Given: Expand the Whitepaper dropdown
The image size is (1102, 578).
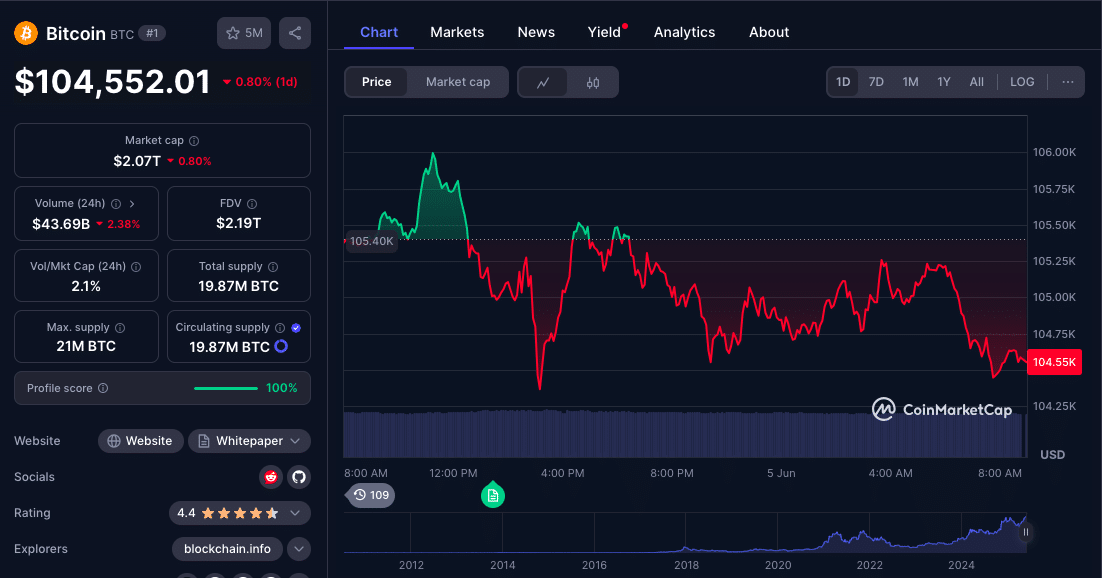Looking at the screenshot, I should (249, 441).
